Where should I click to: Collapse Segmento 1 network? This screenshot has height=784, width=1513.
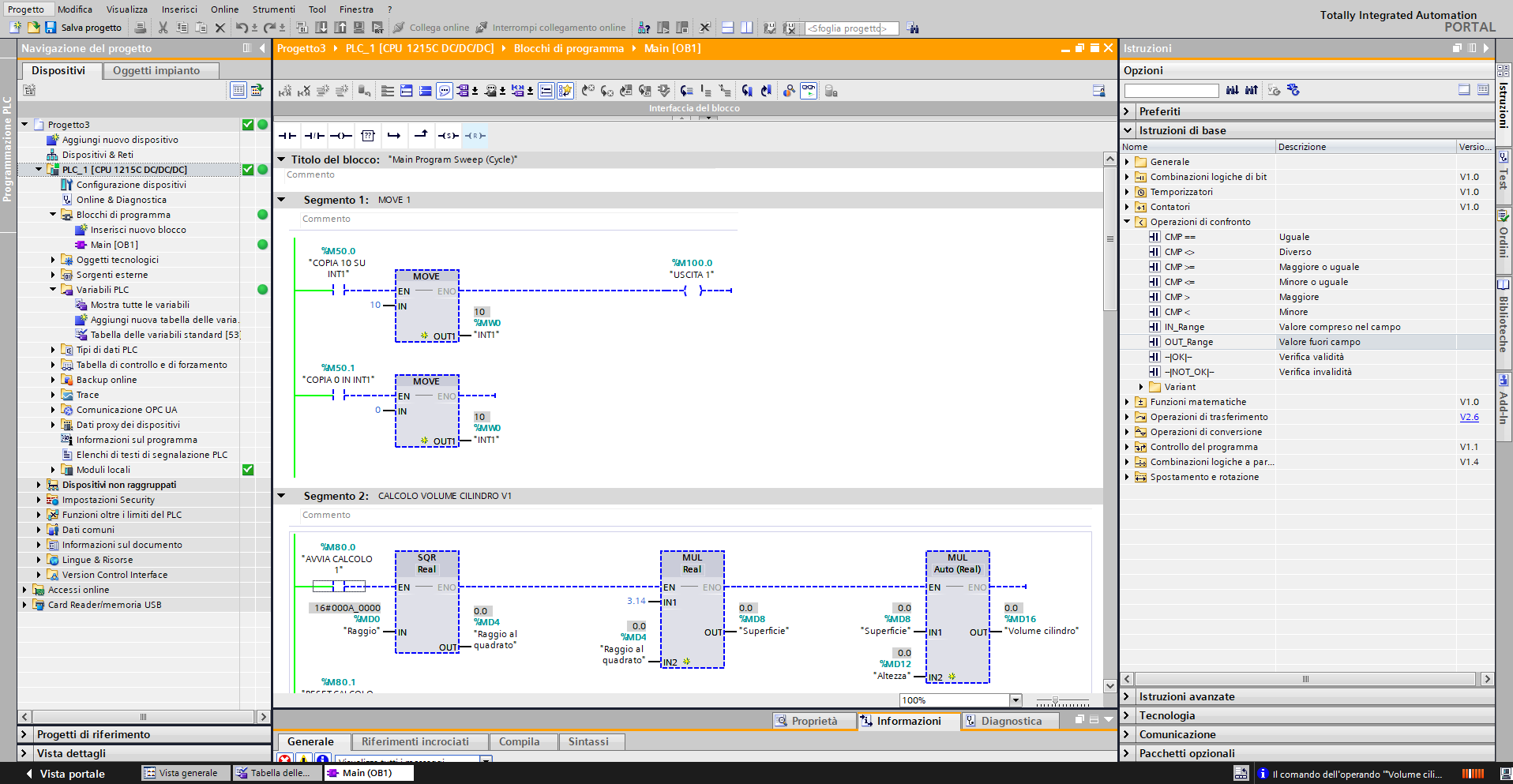pyautogui.click(x=281, y=200)
